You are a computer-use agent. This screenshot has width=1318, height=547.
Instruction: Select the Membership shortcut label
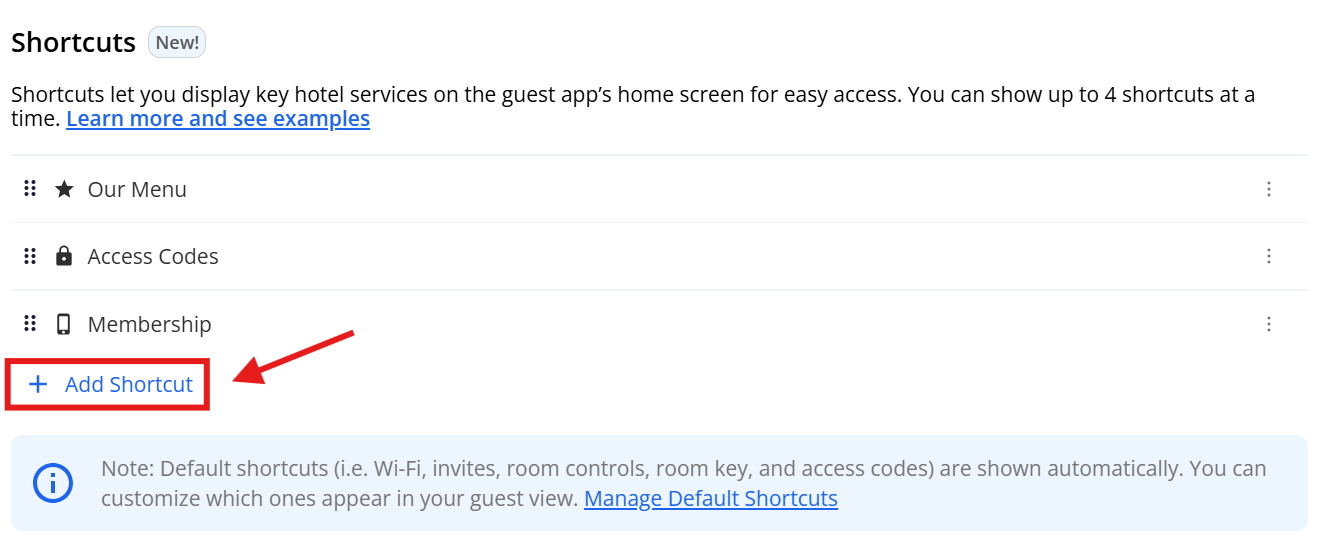150,325
